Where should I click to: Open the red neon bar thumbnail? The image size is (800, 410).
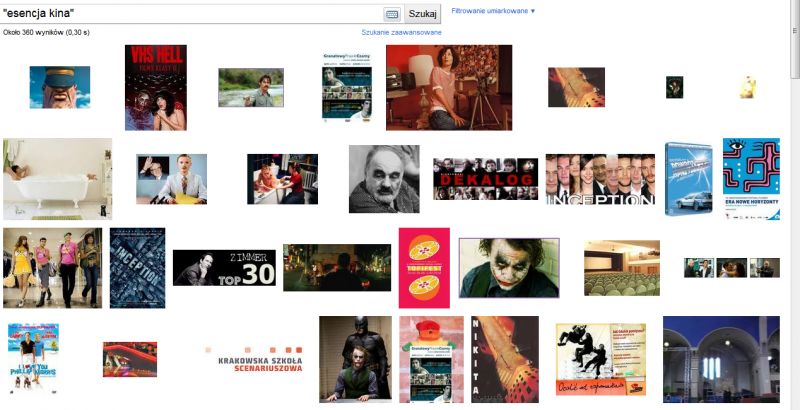(x=130, y=360)
